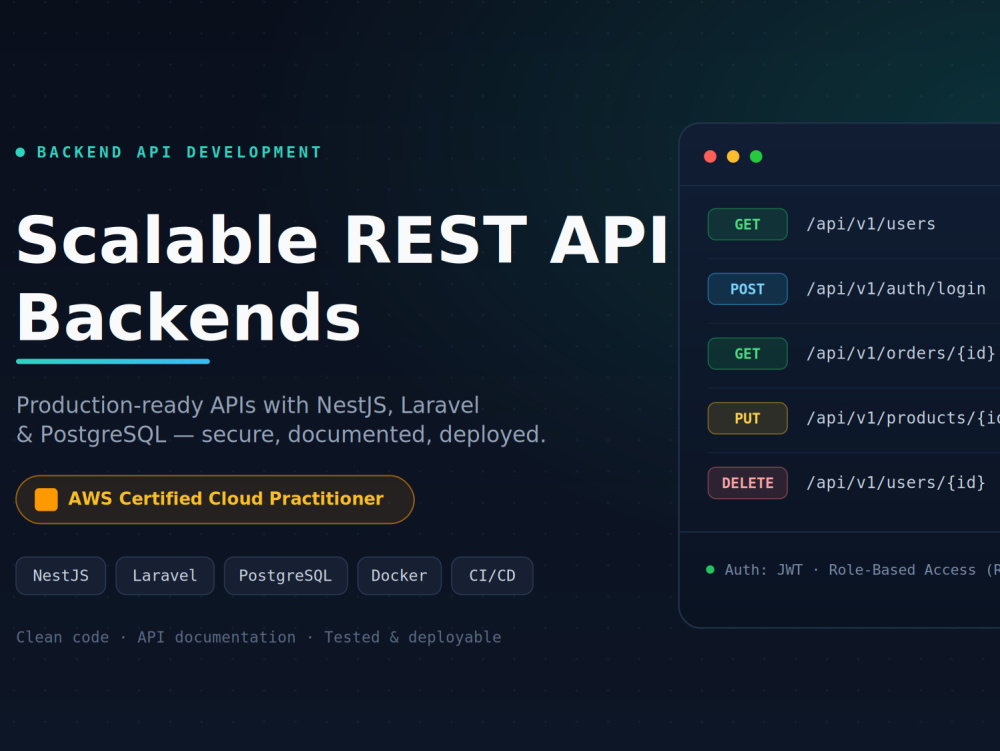Click the green status dot beside Auth: JWT
This screenshot has height=751, width=1000.
(710, 569)
